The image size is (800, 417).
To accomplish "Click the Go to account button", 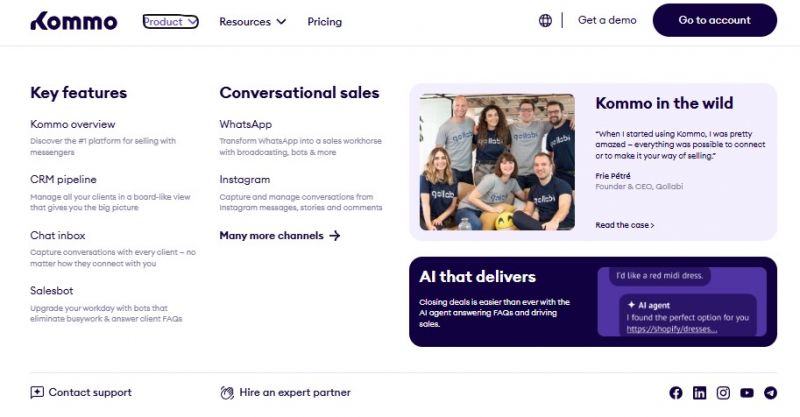I will tap(715, 20).
